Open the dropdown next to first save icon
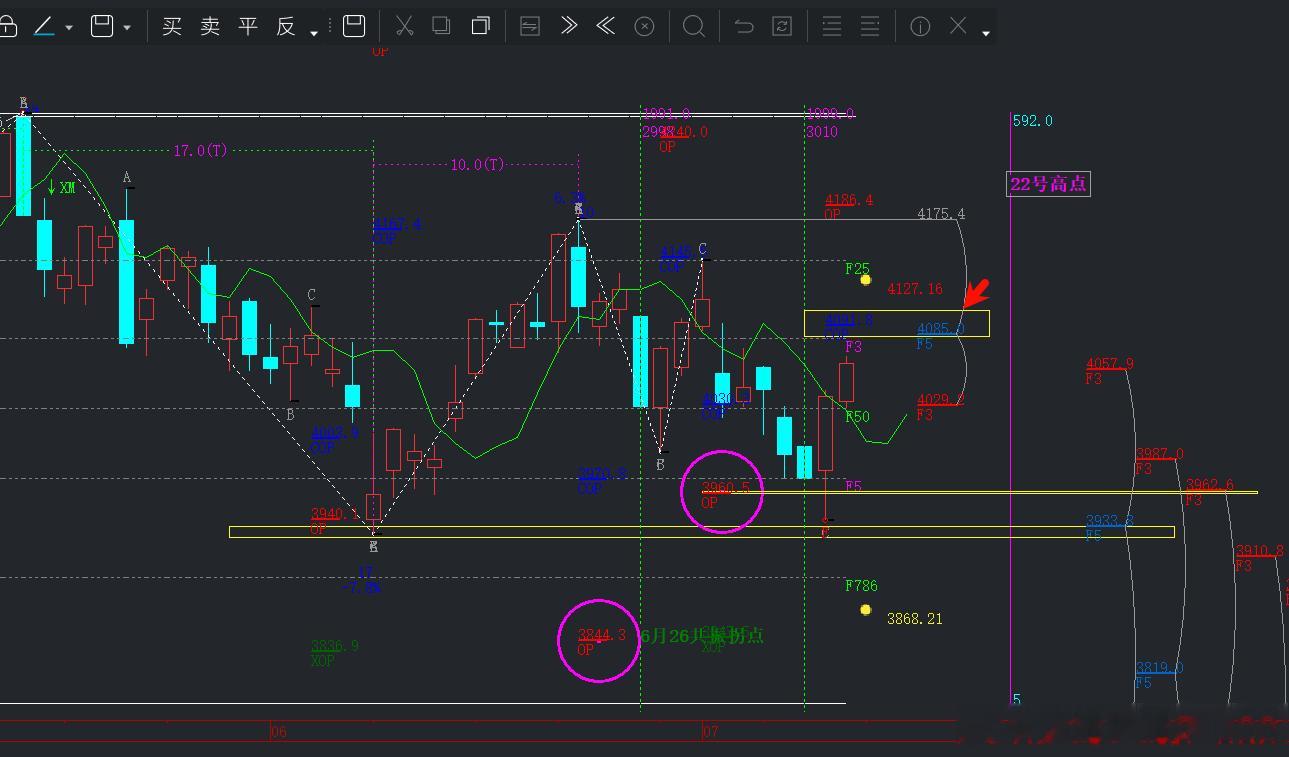This screenshot has width=1289, height=757. tap(127, 28)
